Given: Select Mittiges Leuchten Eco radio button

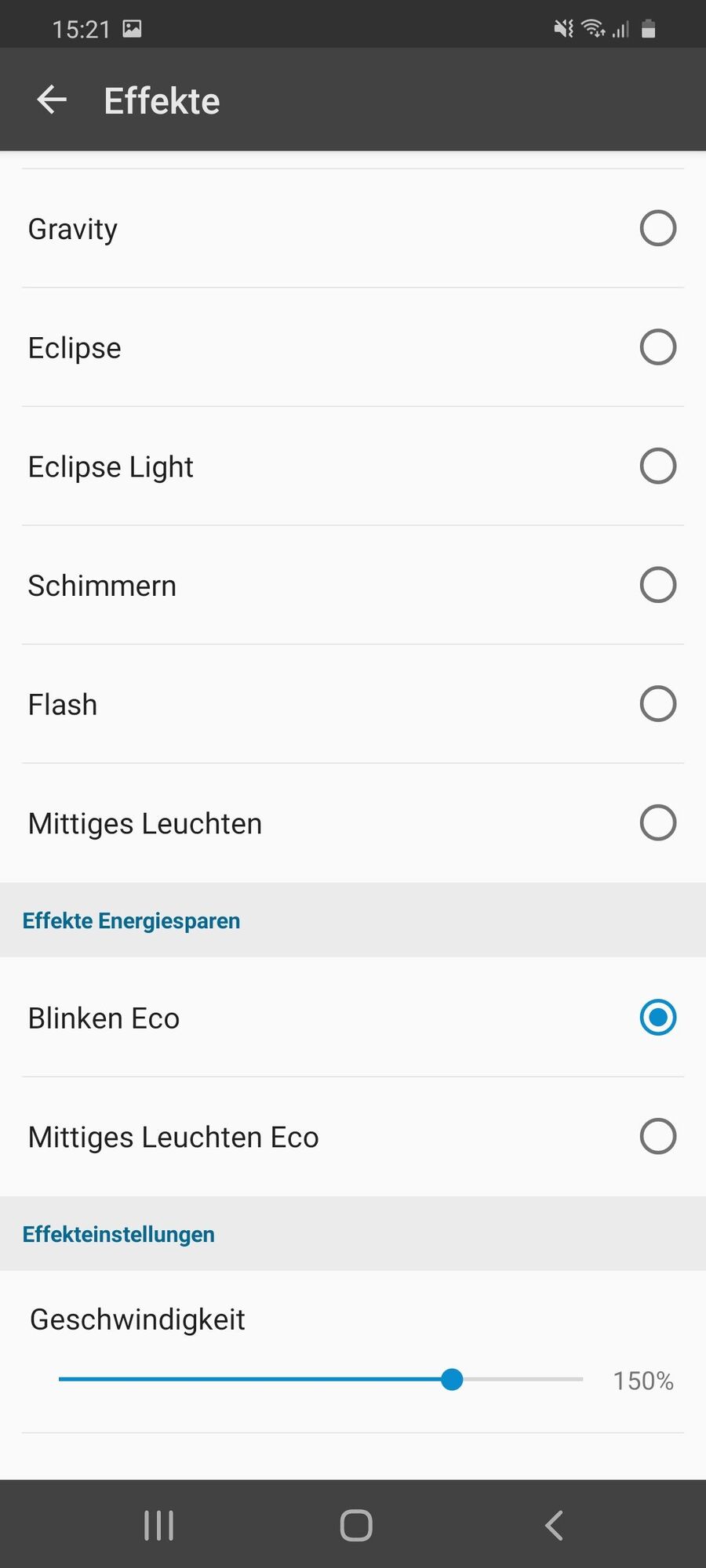Looking at the screenshot, I should tap(658, 1136).
